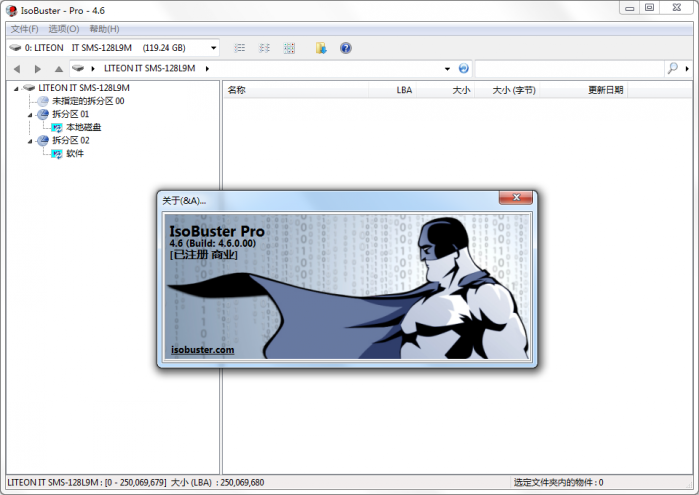Minimize the IsoBuster window

[x=629, y=8]
